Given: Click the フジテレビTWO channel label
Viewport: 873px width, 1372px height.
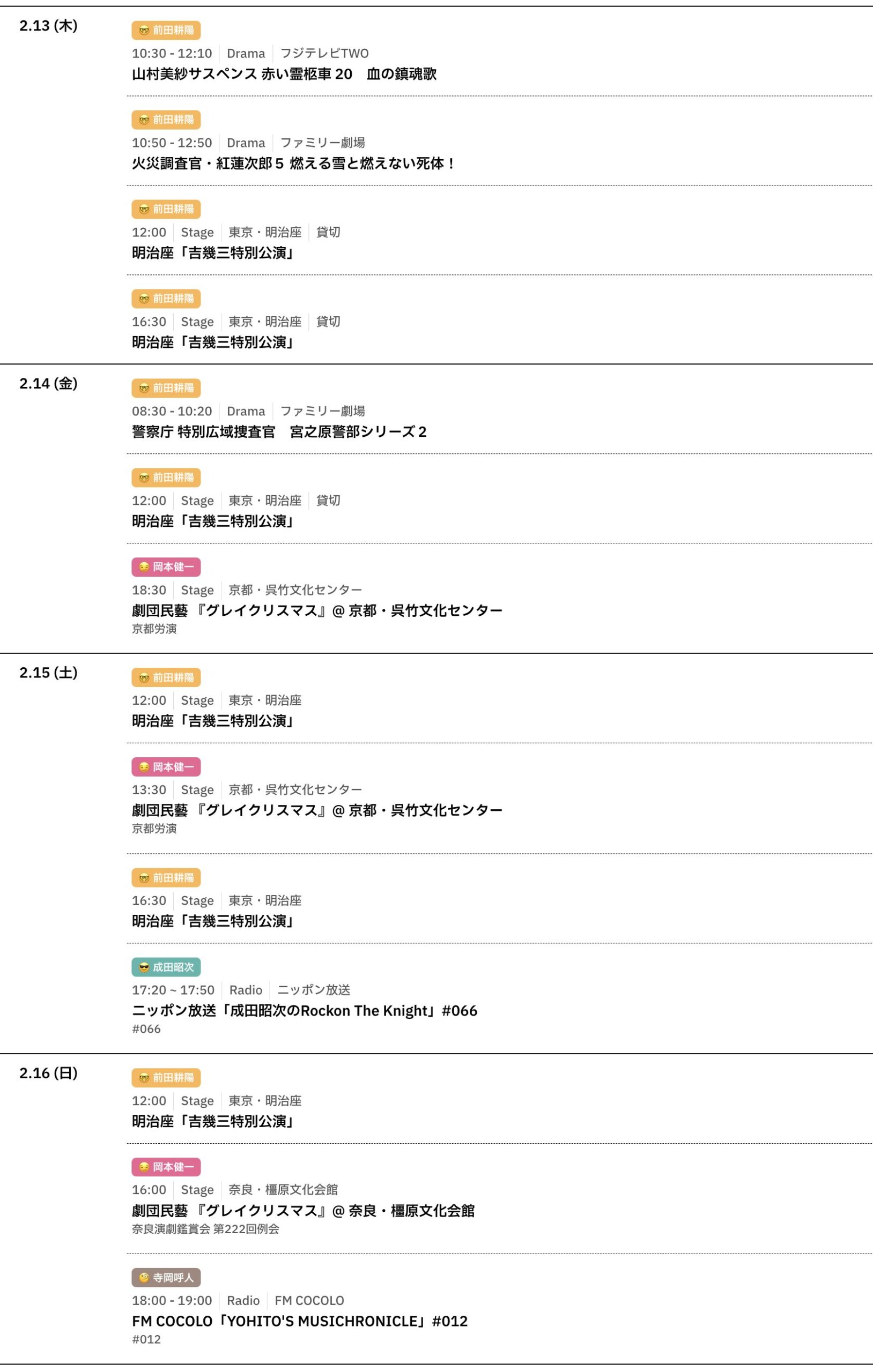Looking at the screenshot, I should point(324,54).
